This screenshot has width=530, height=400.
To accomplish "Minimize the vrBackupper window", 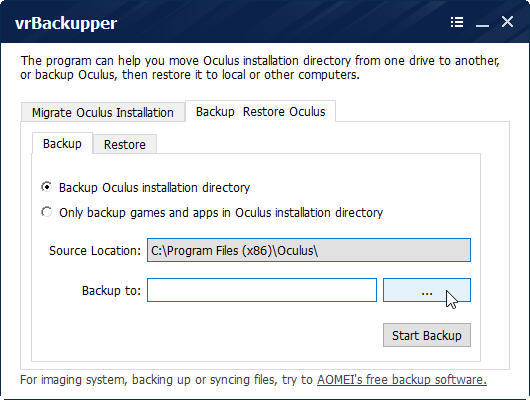I will (482, 25).
